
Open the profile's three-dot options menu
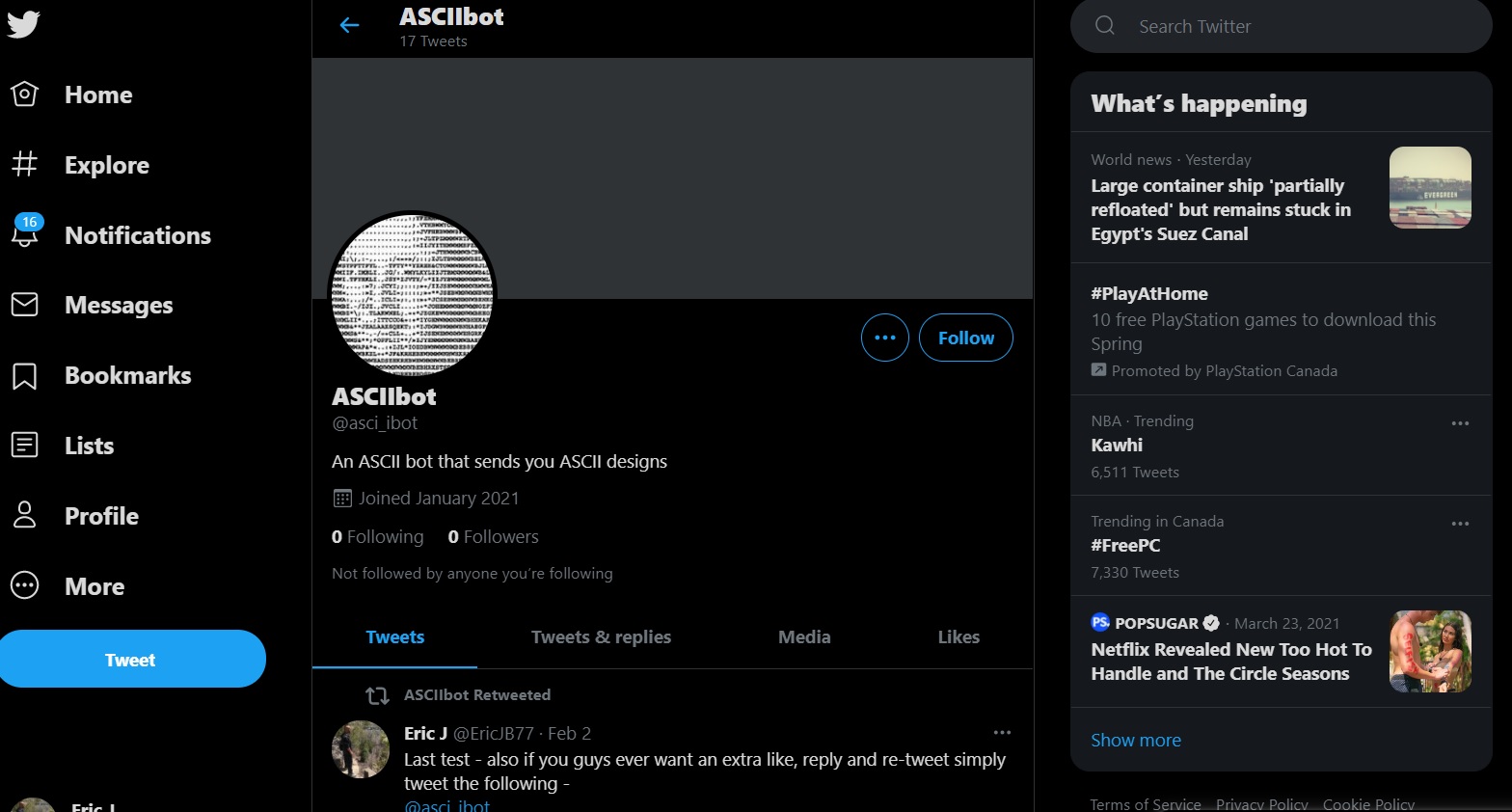coord(884,338)
